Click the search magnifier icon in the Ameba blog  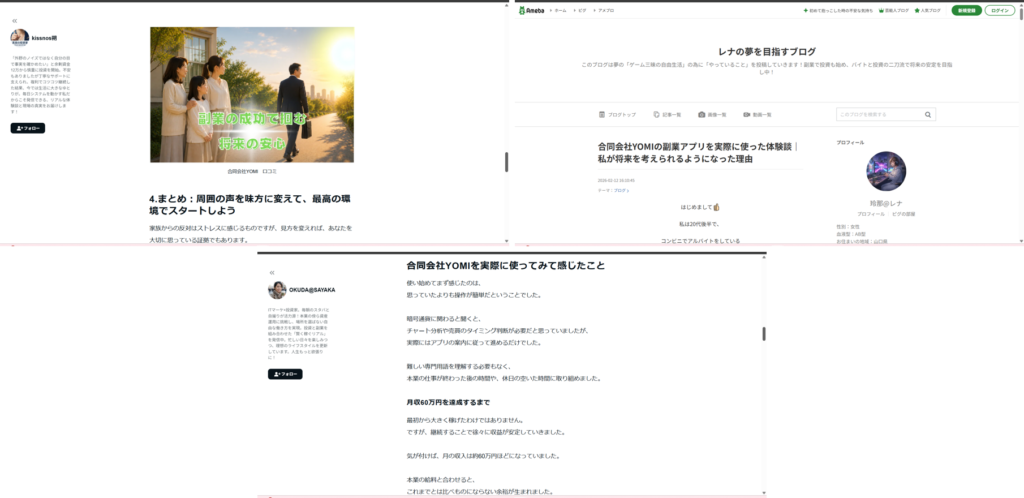(927, 115)
